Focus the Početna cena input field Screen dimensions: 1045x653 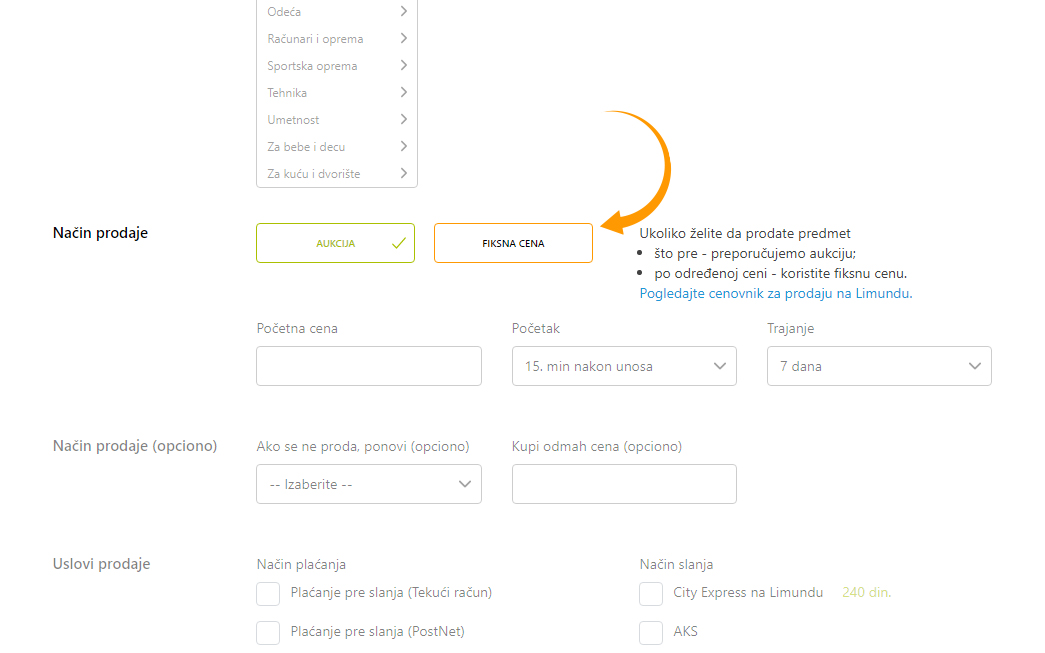[x=369, y=366]
